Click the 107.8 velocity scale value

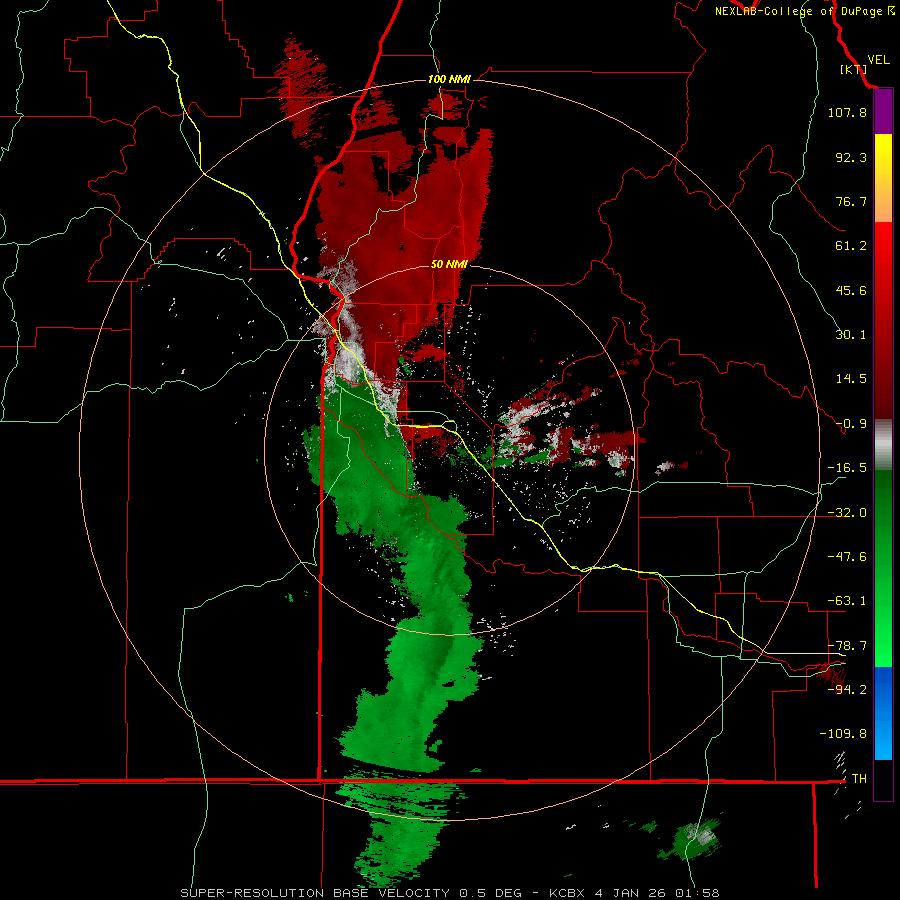click(x=847, y=112)
